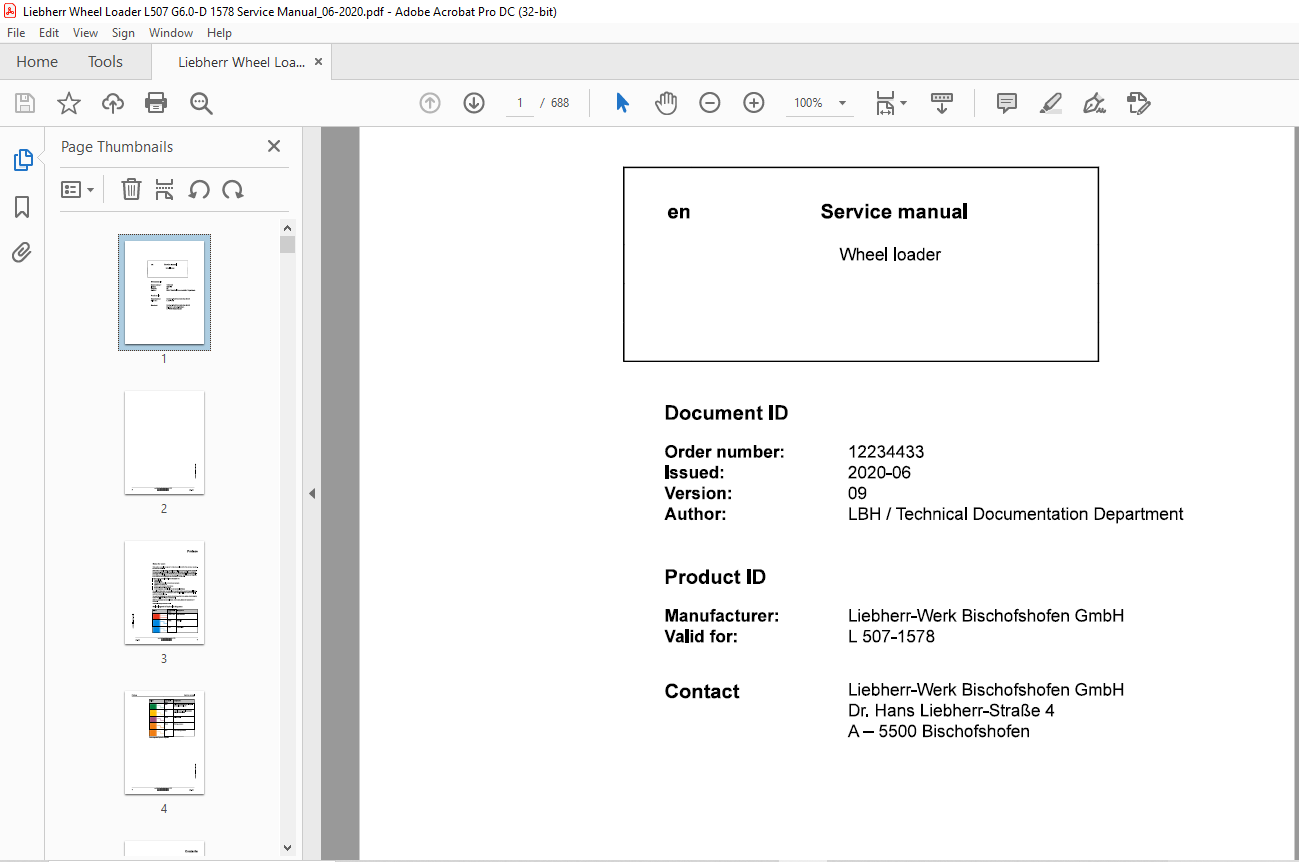
Task: Go to previous page arrow
Action: click(x=430, y=103)
